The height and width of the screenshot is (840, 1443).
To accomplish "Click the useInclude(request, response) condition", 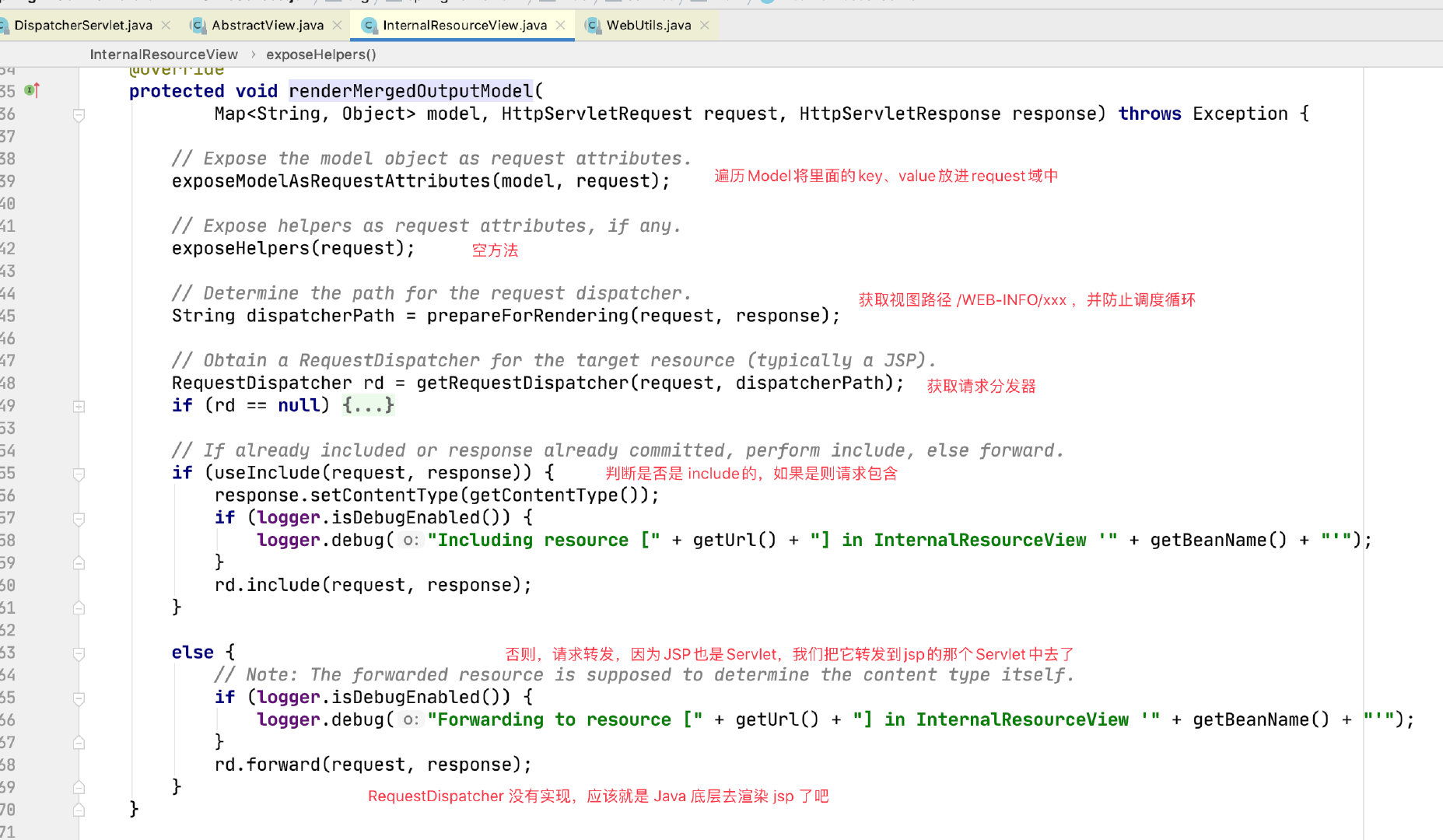I will [368, 473].
